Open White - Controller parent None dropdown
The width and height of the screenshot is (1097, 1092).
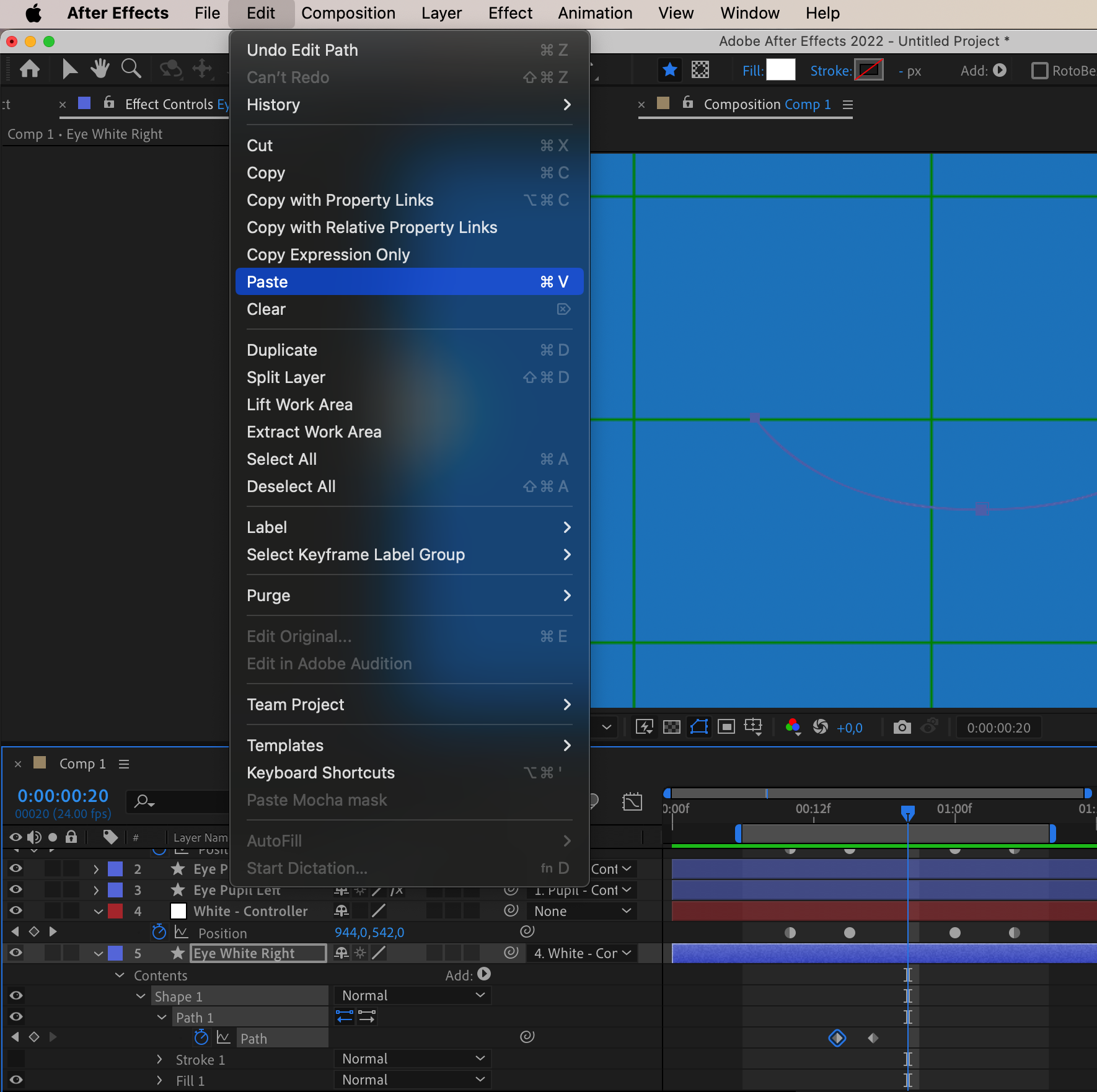tap(583, 911)
